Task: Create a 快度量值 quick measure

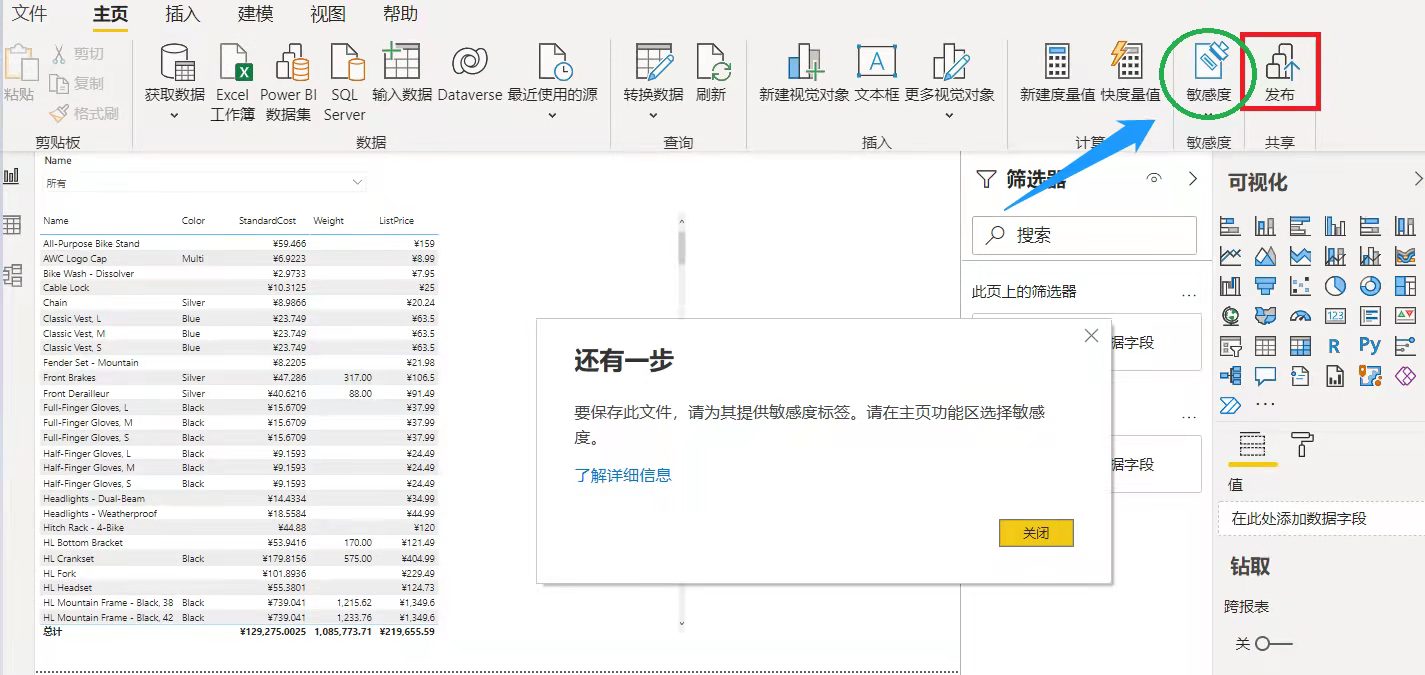Action: 1130,72
